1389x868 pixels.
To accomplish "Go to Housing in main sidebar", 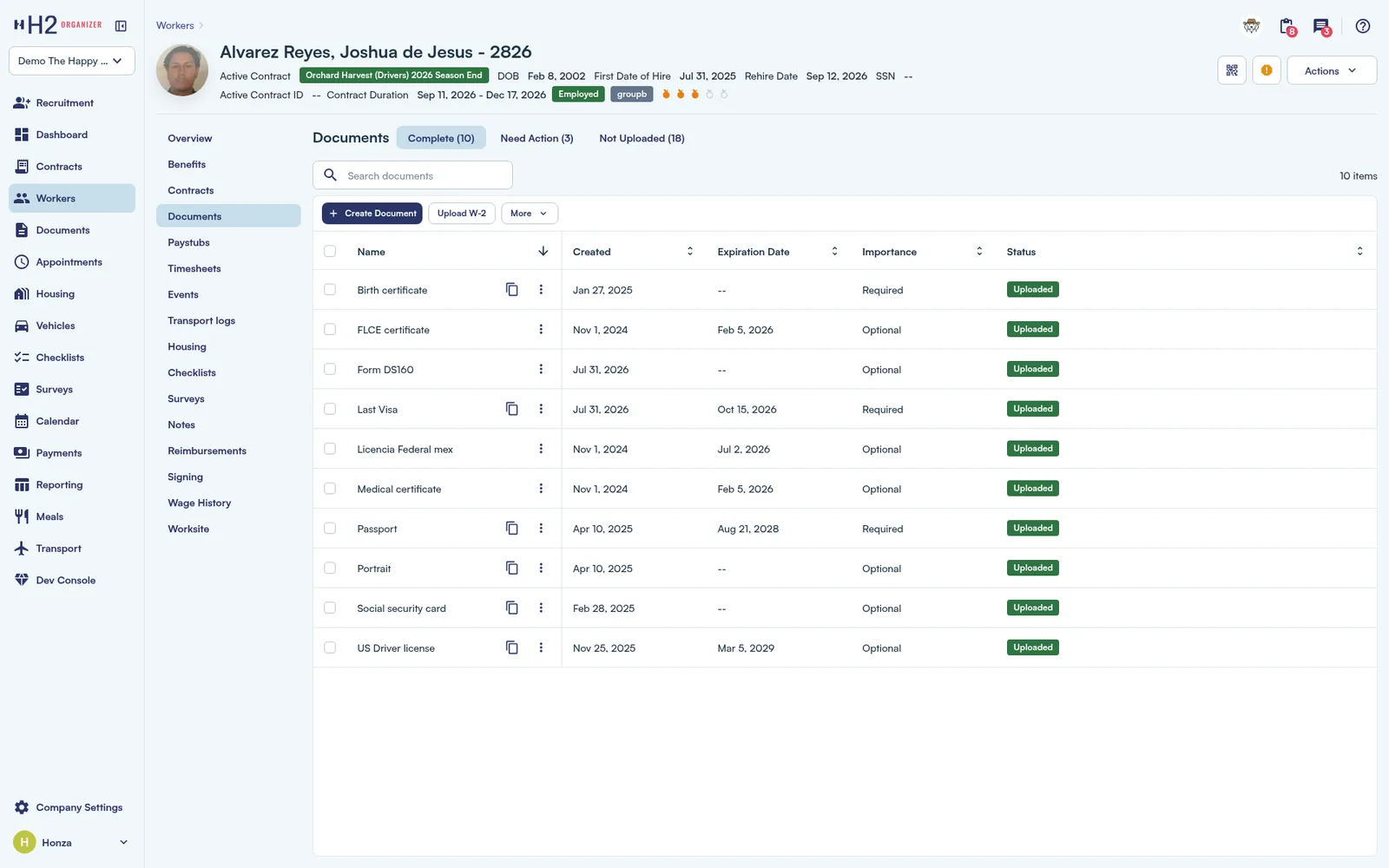I will point(72,294).
